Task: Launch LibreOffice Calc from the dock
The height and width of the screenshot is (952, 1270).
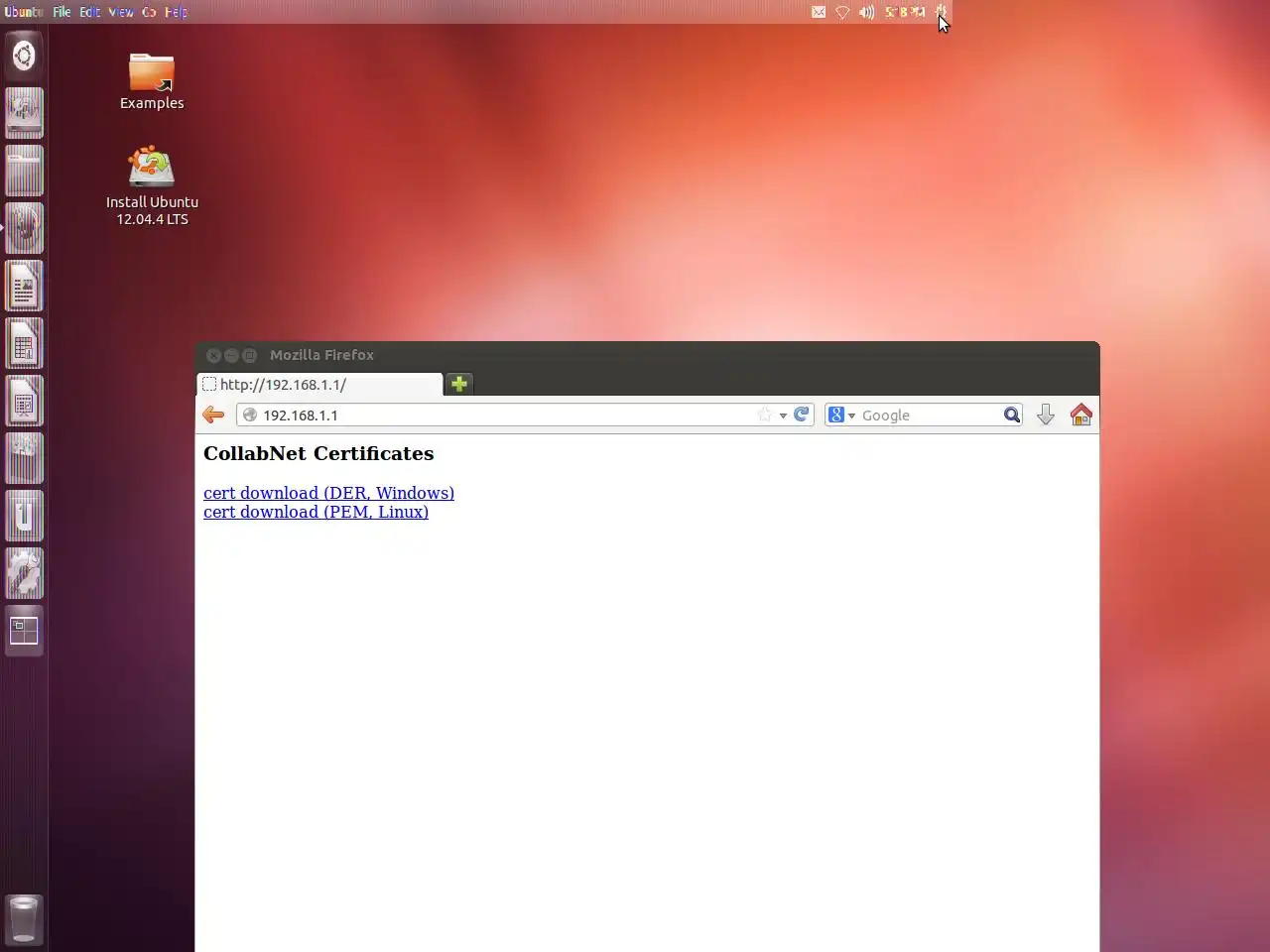Action: click(x=24, y=342)
